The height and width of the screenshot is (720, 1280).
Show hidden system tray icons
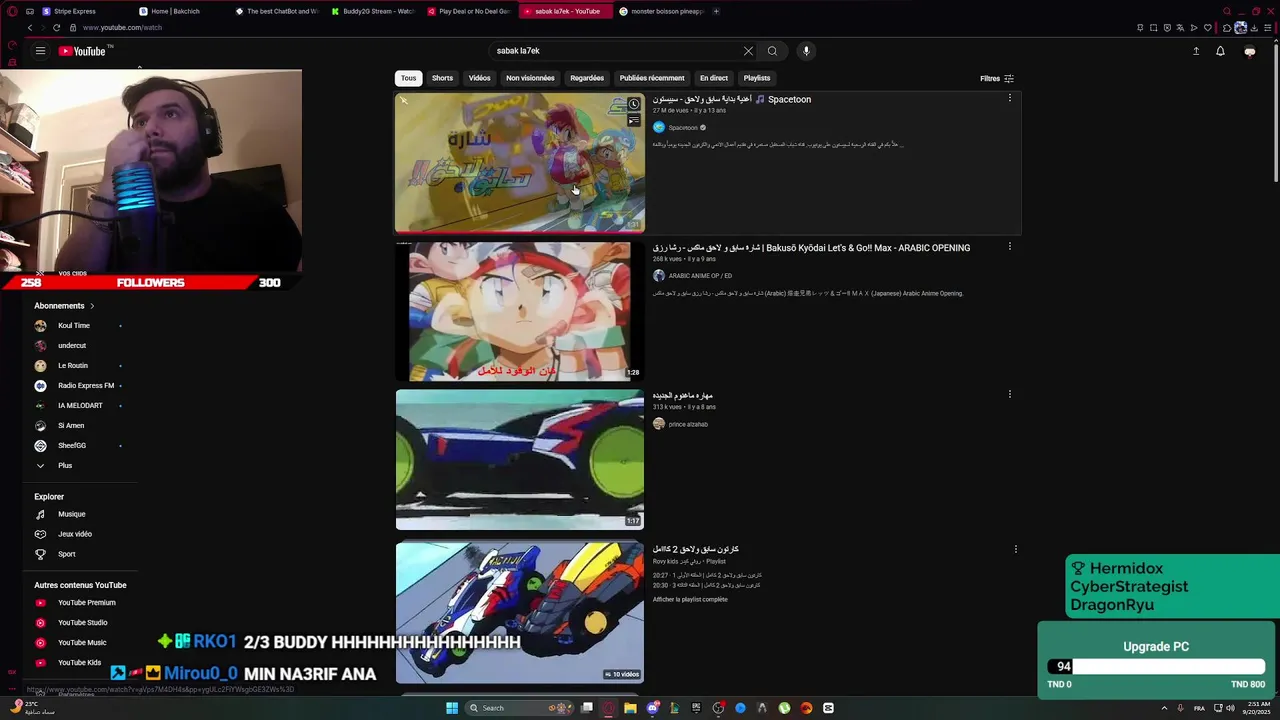(x=1164, y=708)
